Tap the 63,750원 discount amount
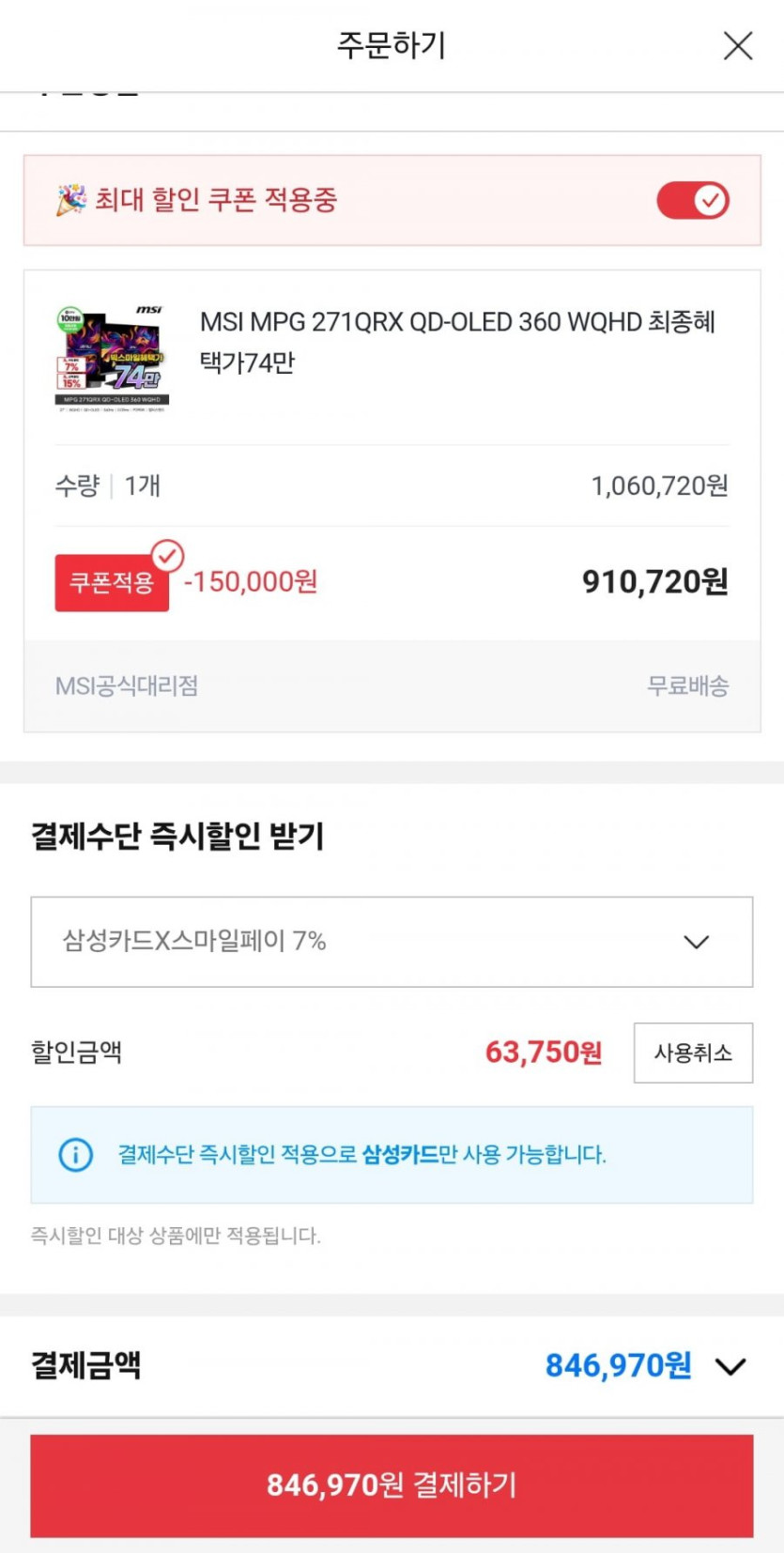The height and width of the screenshot is (1553, 784). [543, 1053]
